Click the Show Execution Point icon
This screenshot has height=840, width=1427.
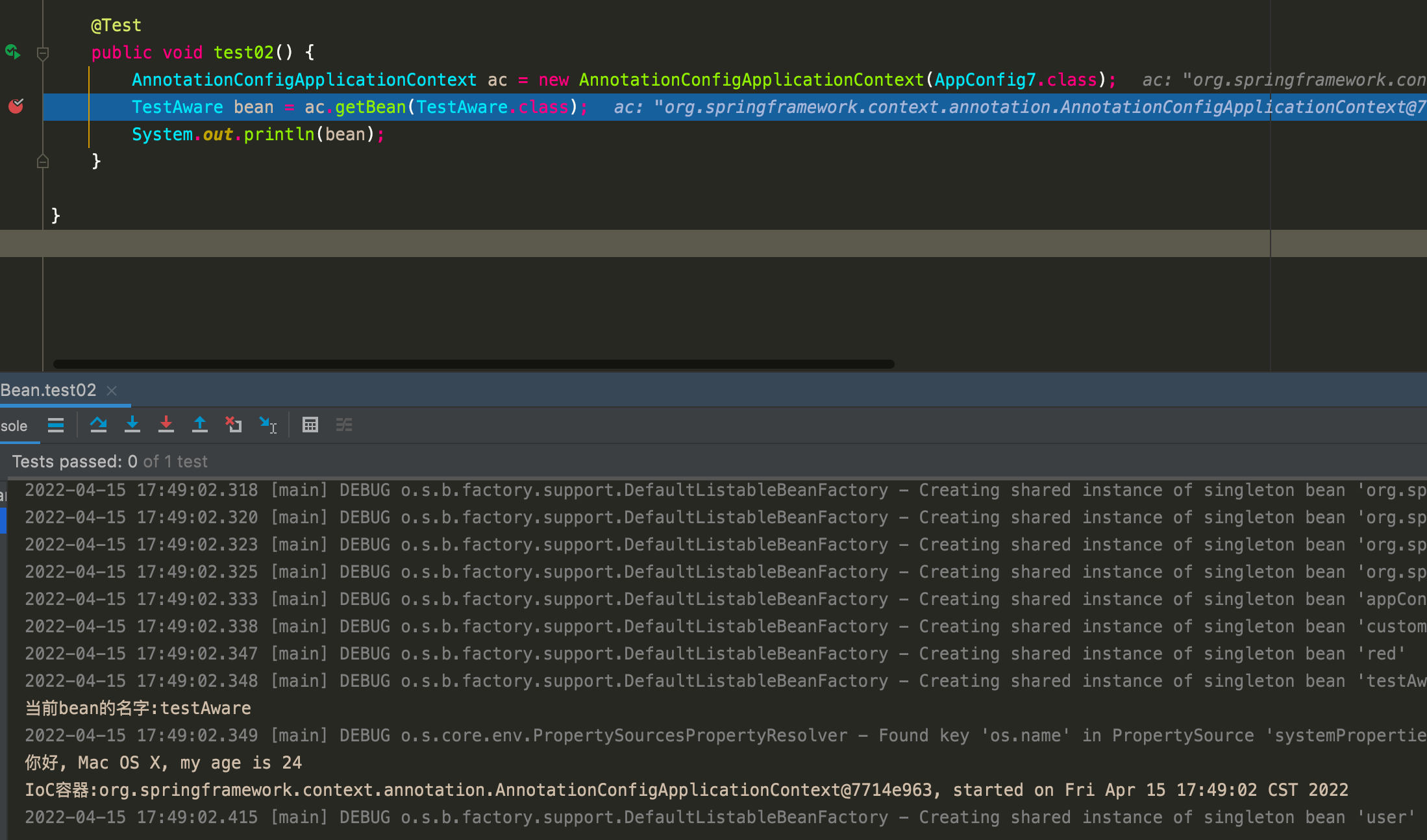(x=56, y=425)
